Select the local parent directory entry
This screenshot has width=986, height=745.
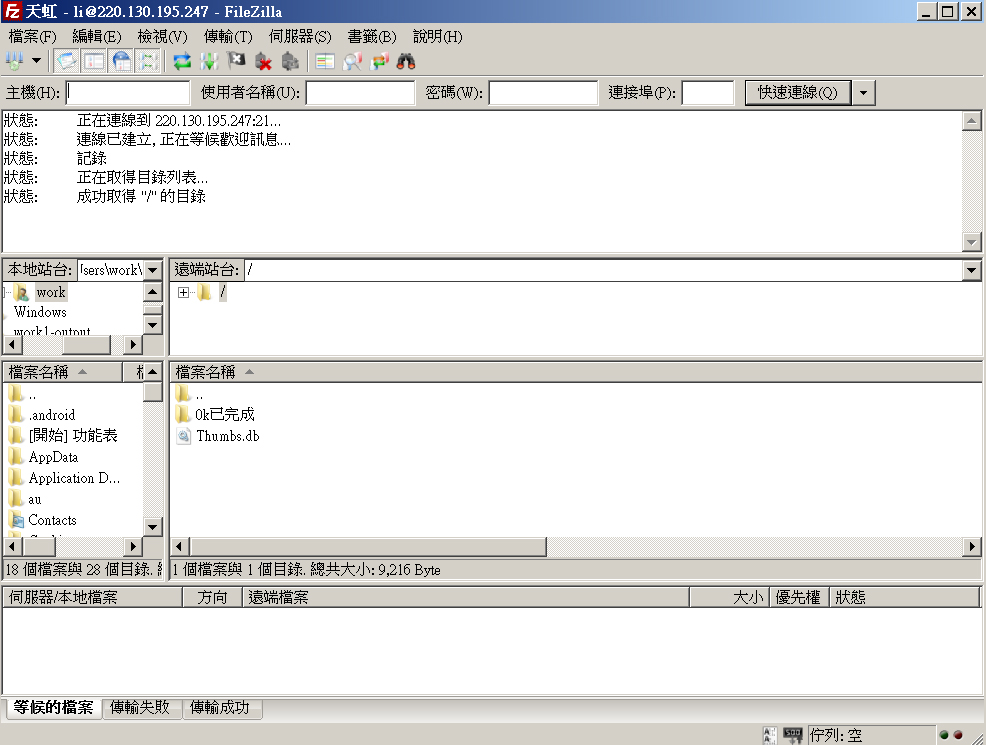pyautogui.click(x=32, y=394)
